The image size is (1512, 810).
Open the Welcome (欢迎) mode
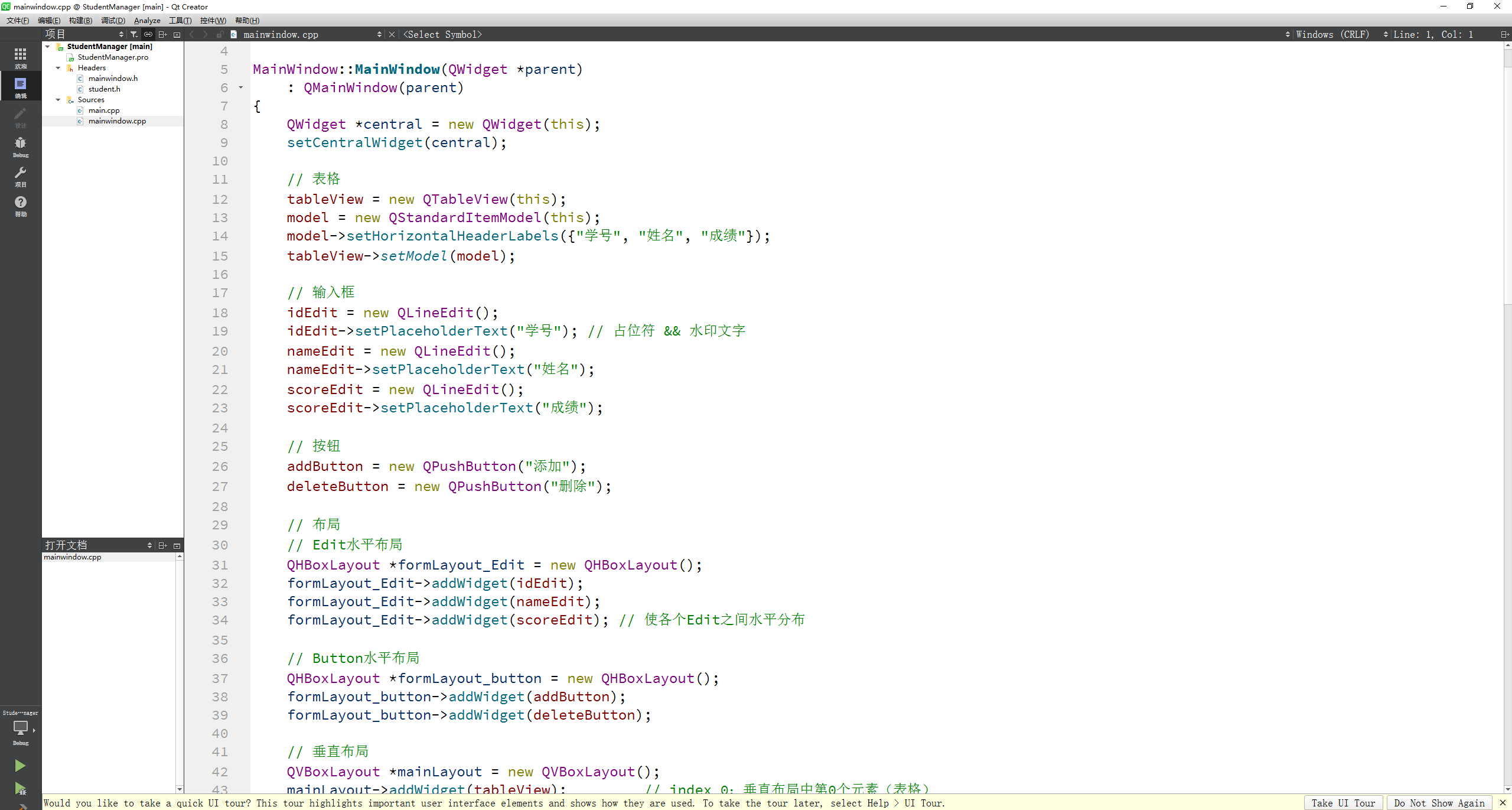pos(21,58)
